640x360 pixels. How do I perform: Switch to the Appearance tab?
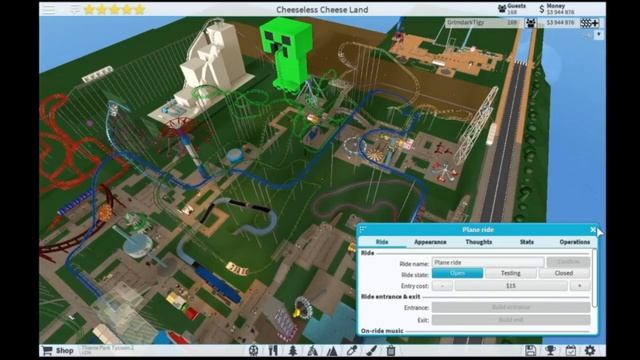click(430, 242)
